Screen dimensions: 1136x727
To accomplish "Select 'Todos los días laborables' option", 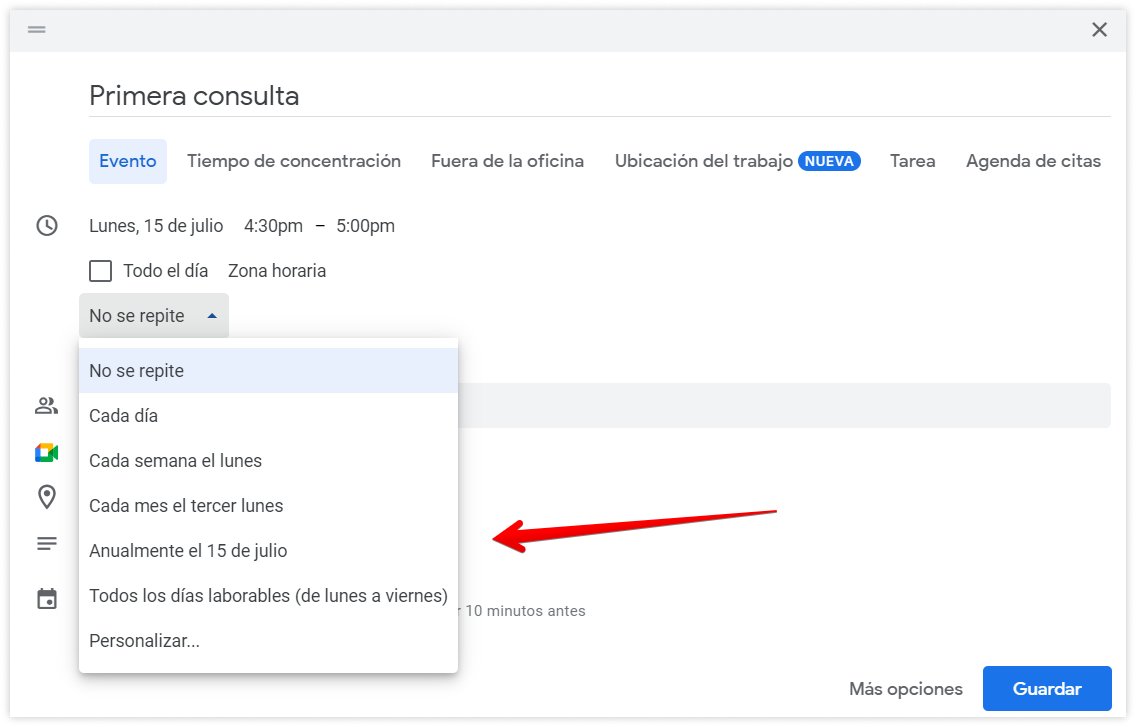I will [269, 596].
